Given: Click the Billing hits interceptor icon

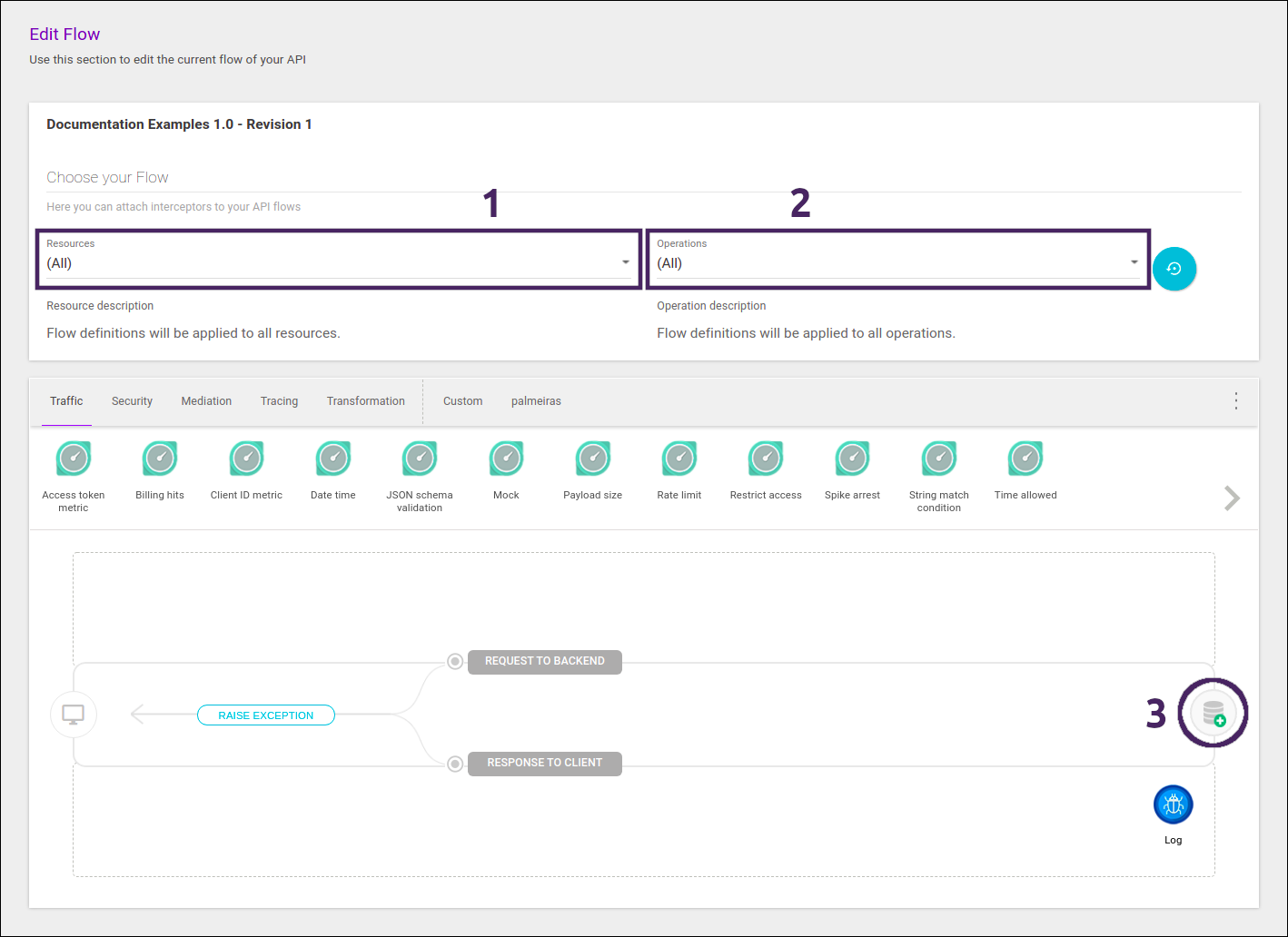Looking at the screenshot, I should [x=160, y=459].
